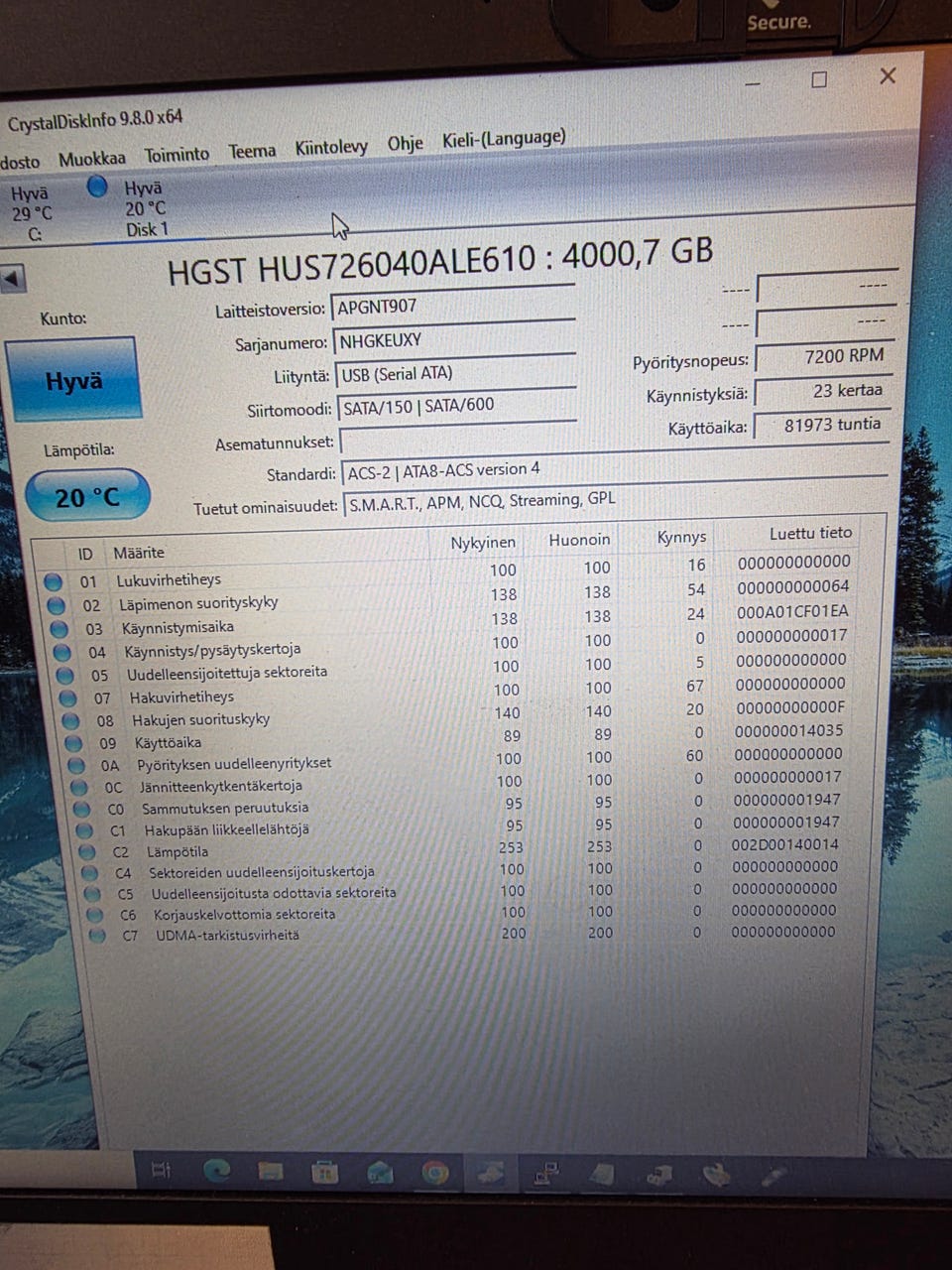Open Task View on the taskbar

162,1171
